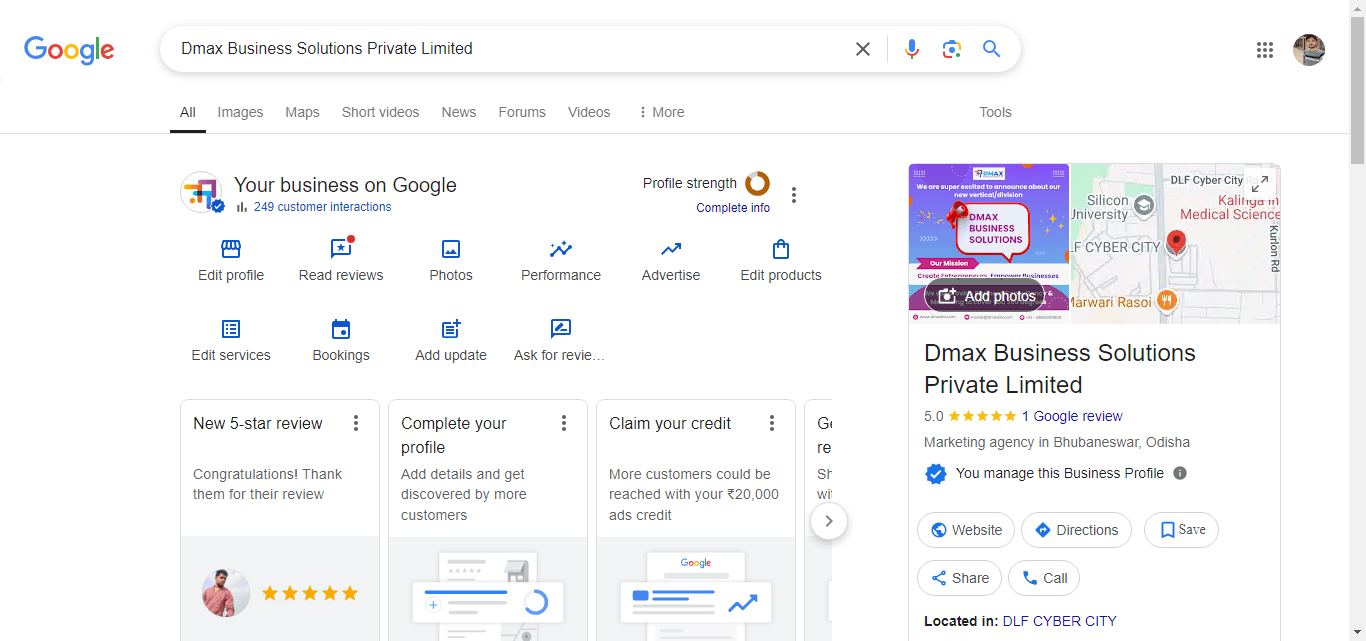Switch to the Forums tab
Viewport: 1366px width, 641px height.
pyautogui.click(x=522, y=112)
